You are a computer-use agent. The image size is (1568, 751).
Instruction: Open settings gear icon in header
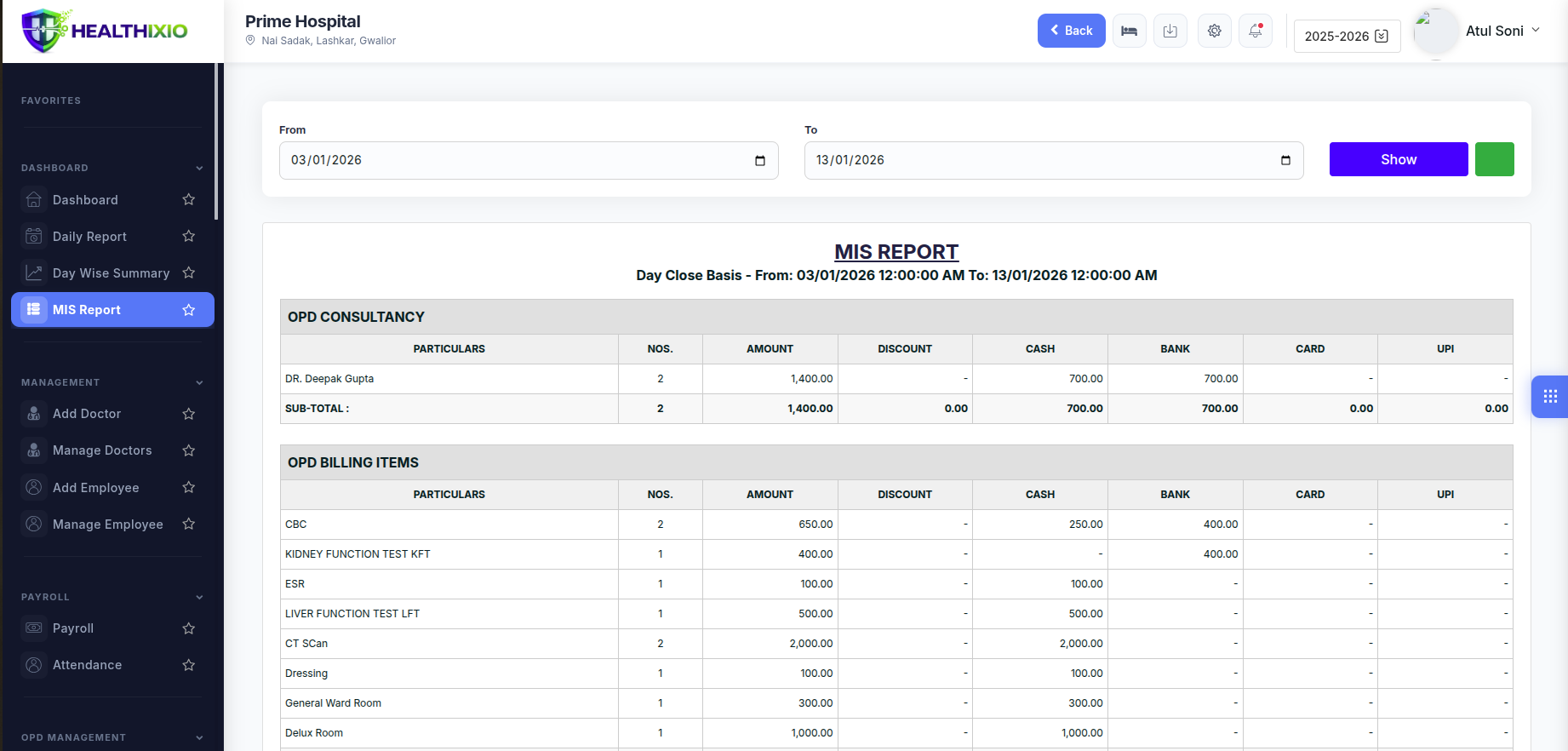(1215, 31)
